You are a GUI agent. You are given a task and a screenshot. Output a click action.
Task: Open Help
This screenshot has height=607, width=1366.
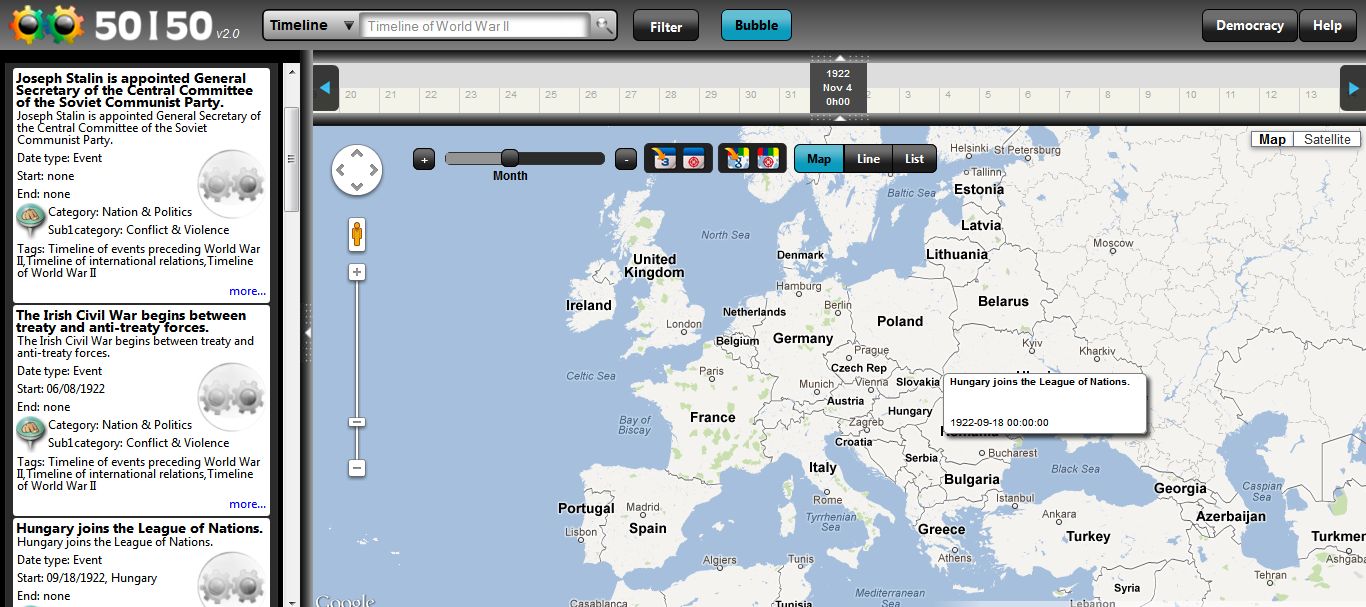point(1327,26)
